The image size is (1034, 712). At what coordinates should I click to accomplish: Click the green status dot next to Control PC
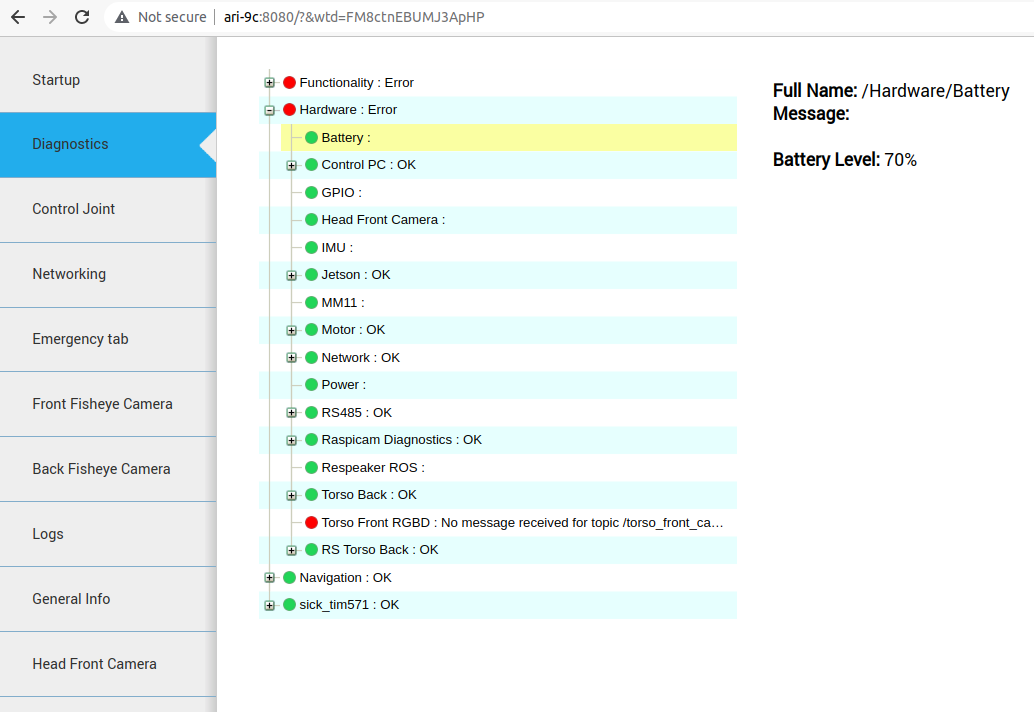(312, 165)
